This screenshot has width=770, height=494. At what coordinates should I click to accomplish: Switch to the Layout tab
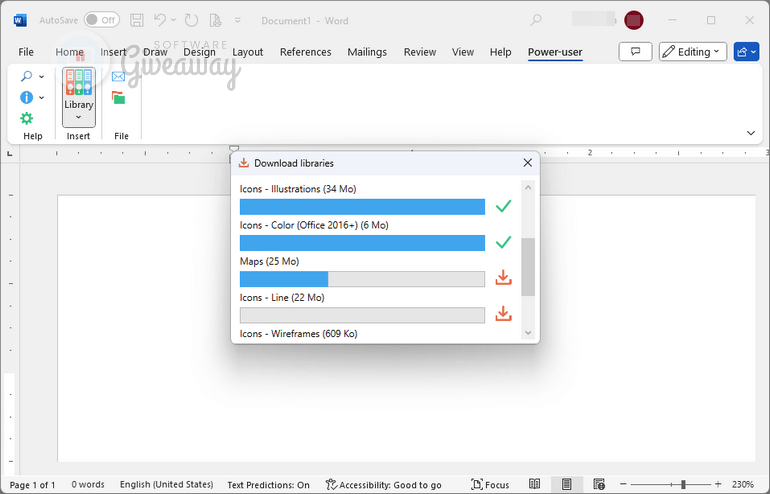click(248, 52)
